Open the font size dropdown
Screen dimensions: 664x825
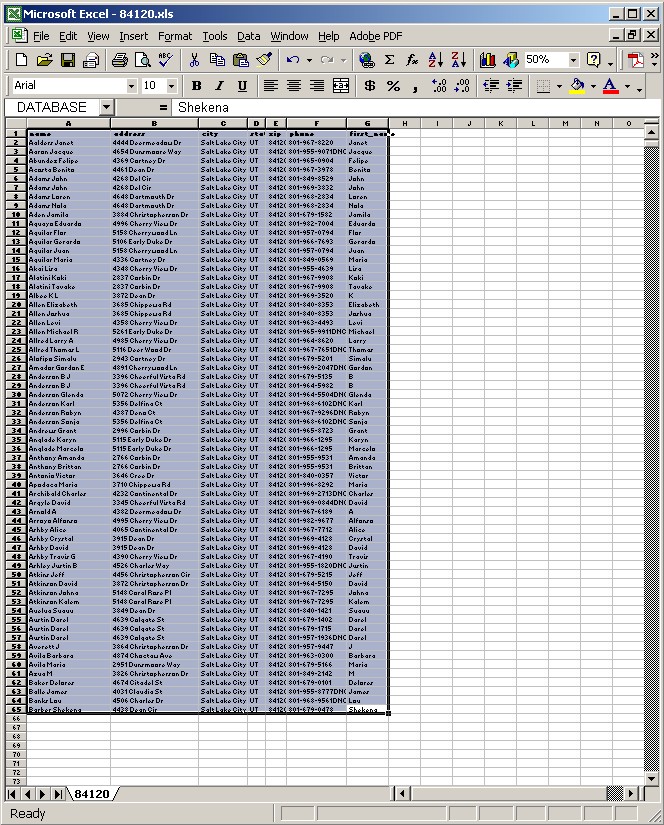[x=172, y=86]
